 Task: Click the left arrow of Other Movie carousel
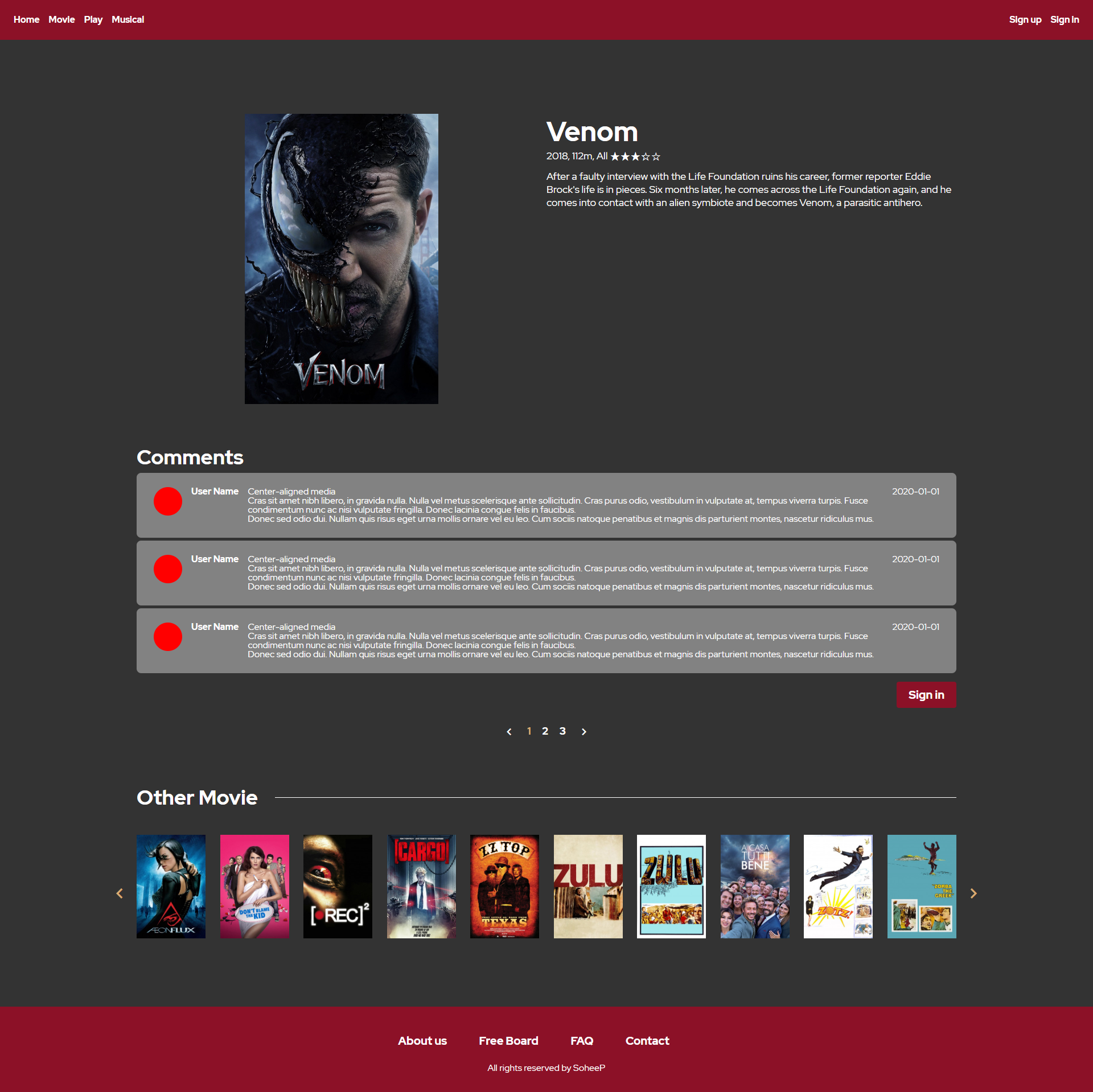pos(120,893)
